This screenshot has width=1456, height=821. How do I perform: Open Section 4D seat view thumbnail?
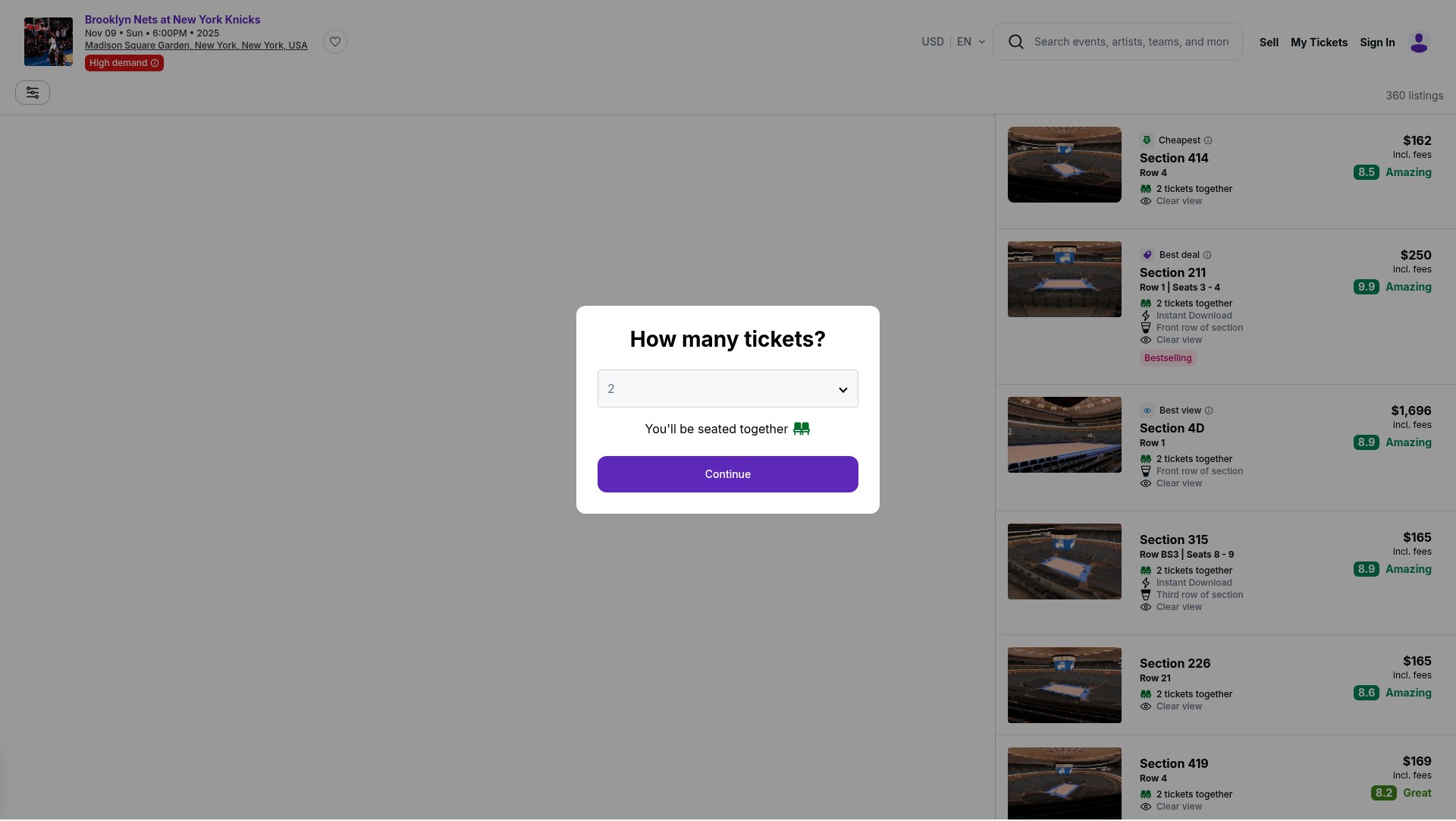coord(1064,435)
